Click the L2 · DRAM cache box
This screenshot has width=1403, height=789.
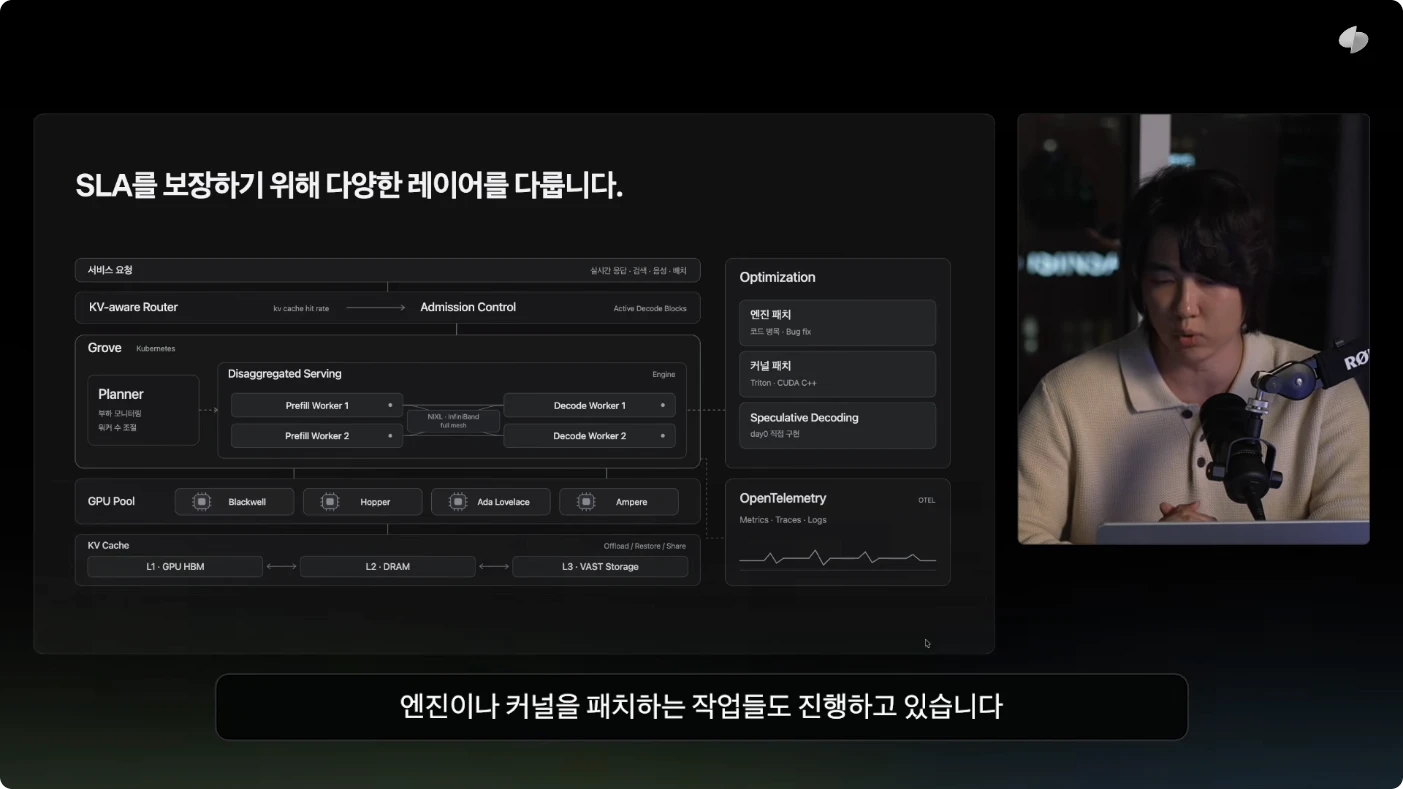tap(388, 567)
